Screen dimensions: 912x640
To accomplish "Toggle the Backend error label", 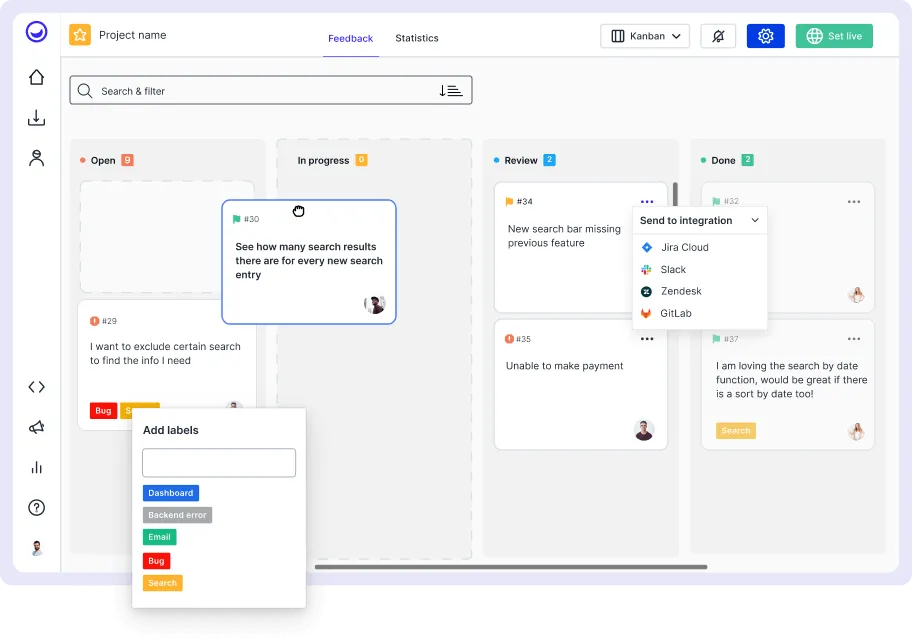I will tap(177, 515).
